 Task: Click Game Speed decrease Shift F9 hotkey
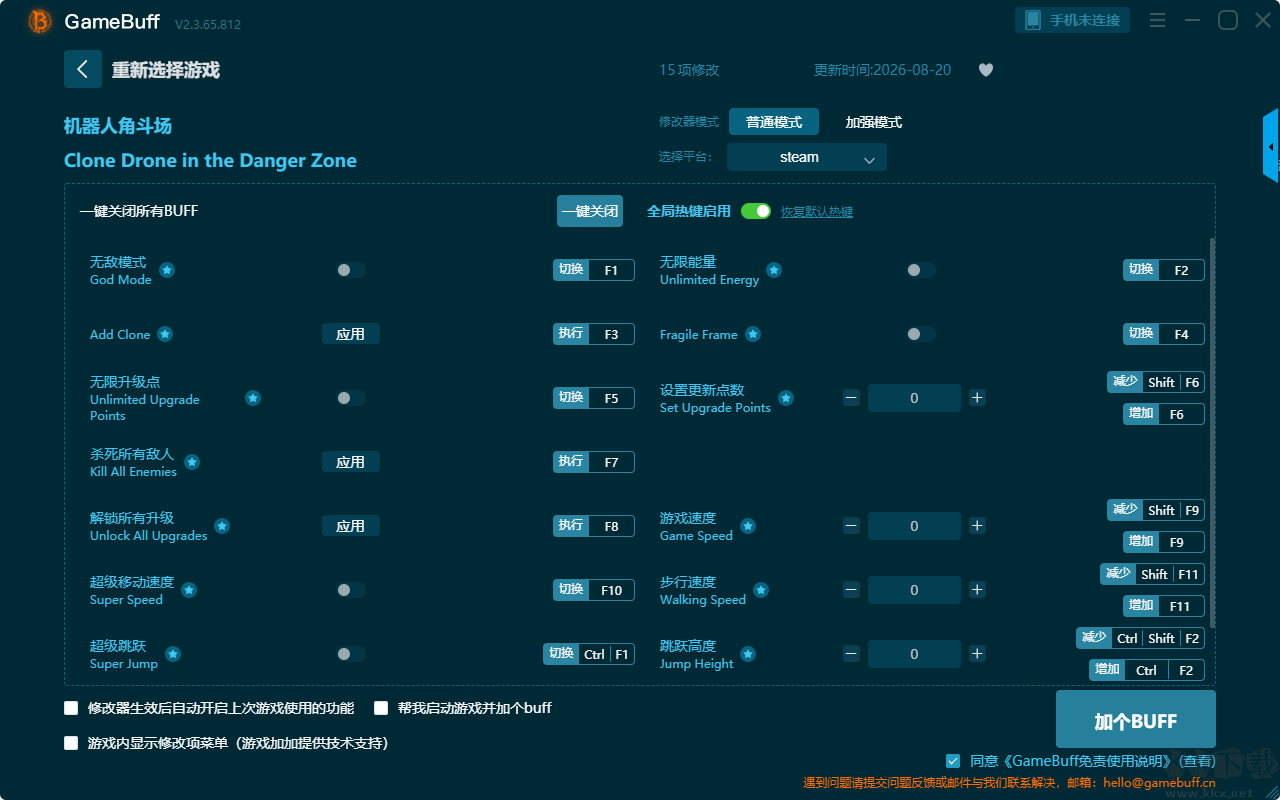tap(1156, 510)
